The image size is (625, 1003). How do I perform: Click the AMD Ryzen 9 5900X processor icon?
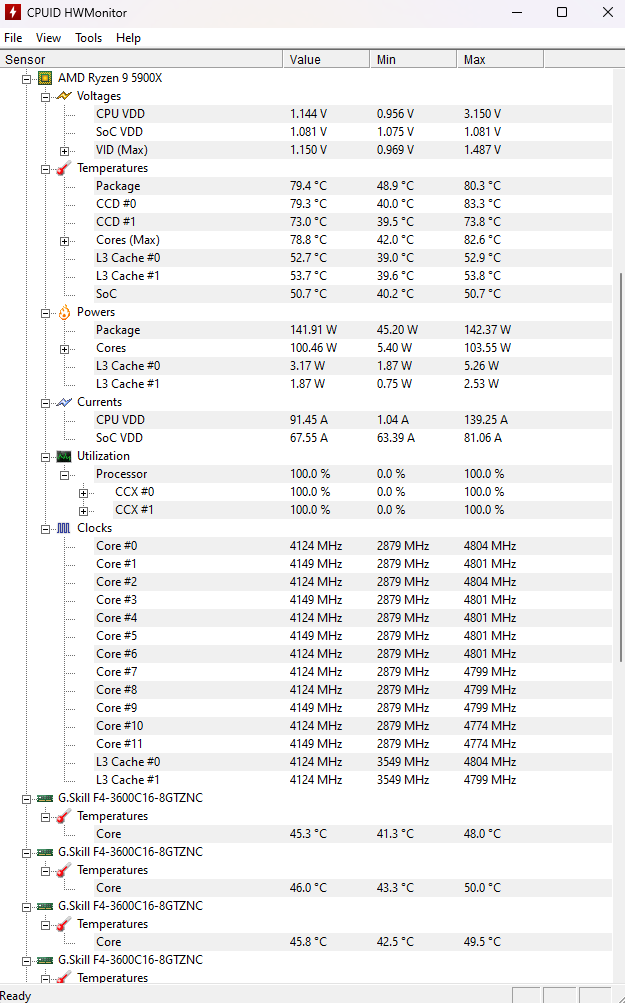click(45, 78)
